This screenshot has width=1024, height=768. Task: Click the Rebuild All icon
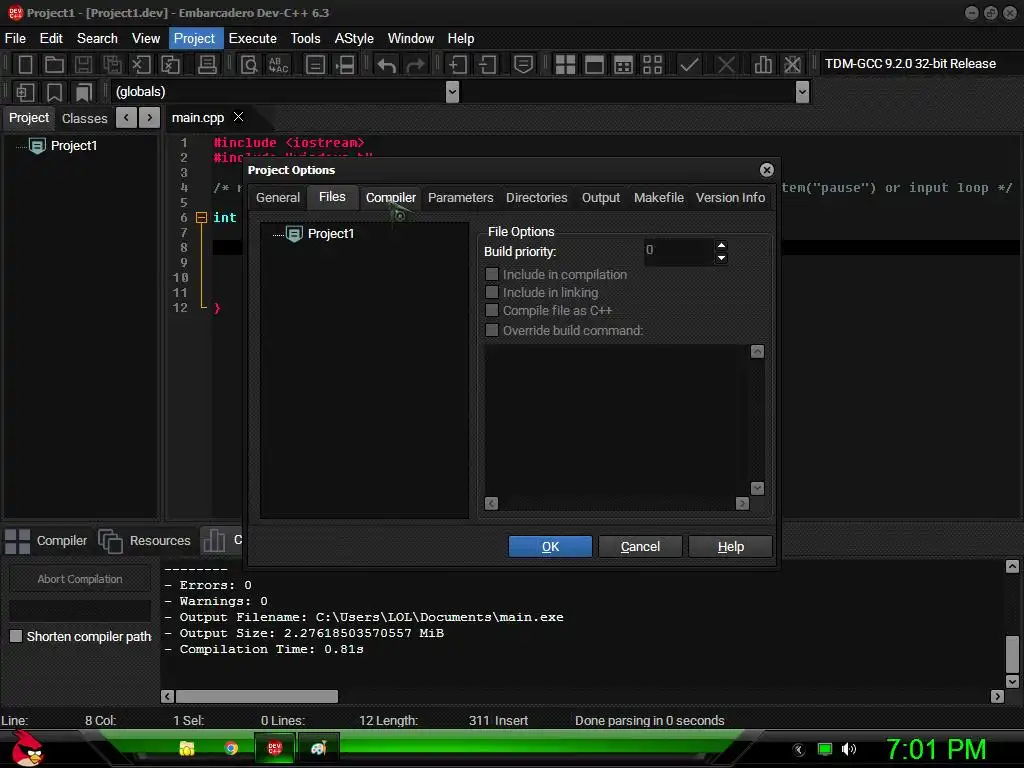tap(652, 64)
